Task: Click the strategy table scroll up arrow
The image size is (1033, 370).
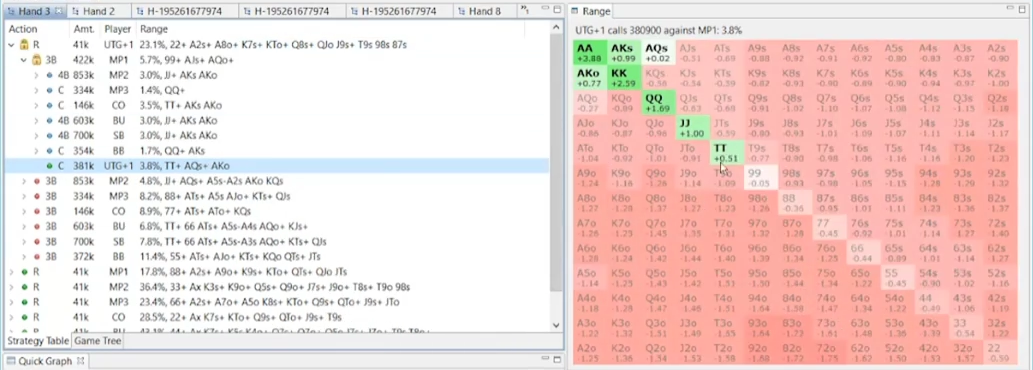Action: [556, 27]
